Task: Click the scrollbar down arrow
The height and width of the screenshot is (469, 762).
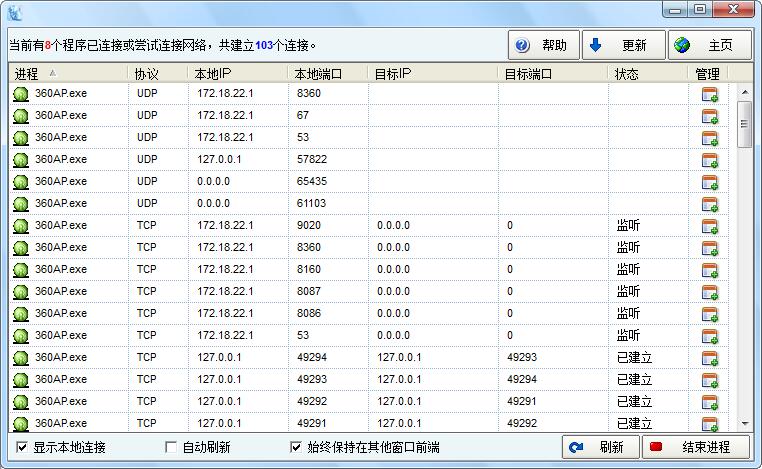Action: coord(745,423)
